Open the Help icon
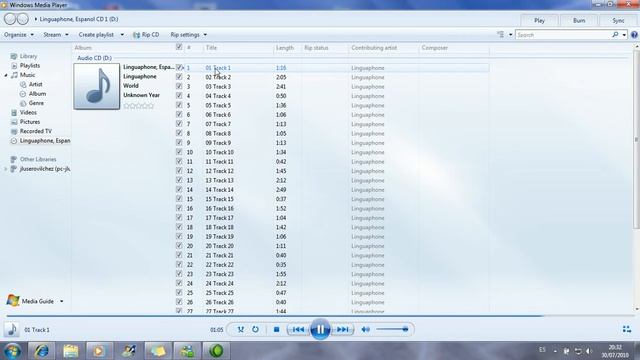640x360 pixels. (x=634, y=35)
